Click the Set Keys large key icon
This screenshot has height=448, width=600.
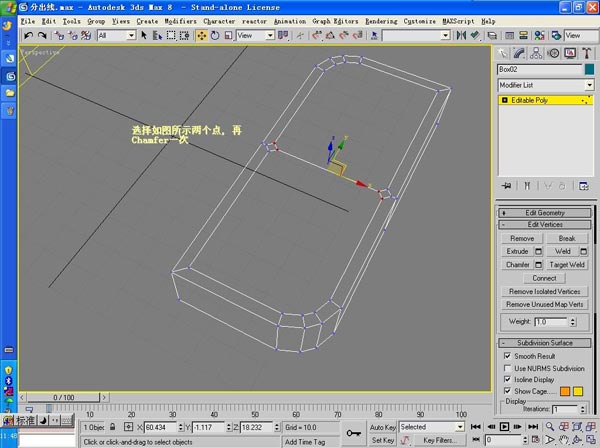[353, 433]
